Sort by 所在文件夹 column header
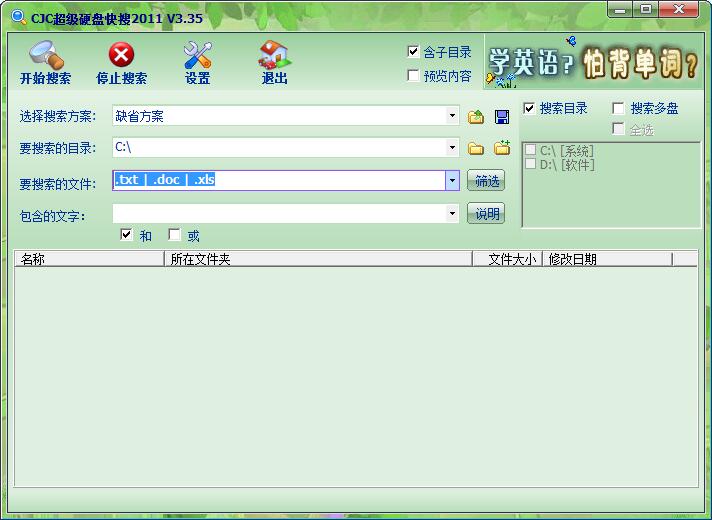Screen dimensions: 712x520 pos(318,259)
